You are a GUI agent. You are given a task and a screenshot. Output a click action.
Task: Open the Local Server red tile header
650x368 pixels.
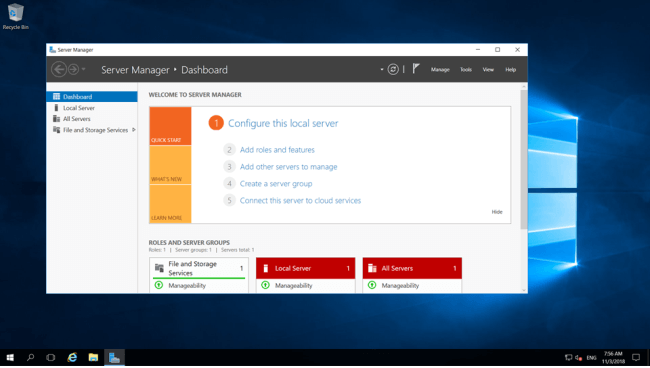coord(306,268)
